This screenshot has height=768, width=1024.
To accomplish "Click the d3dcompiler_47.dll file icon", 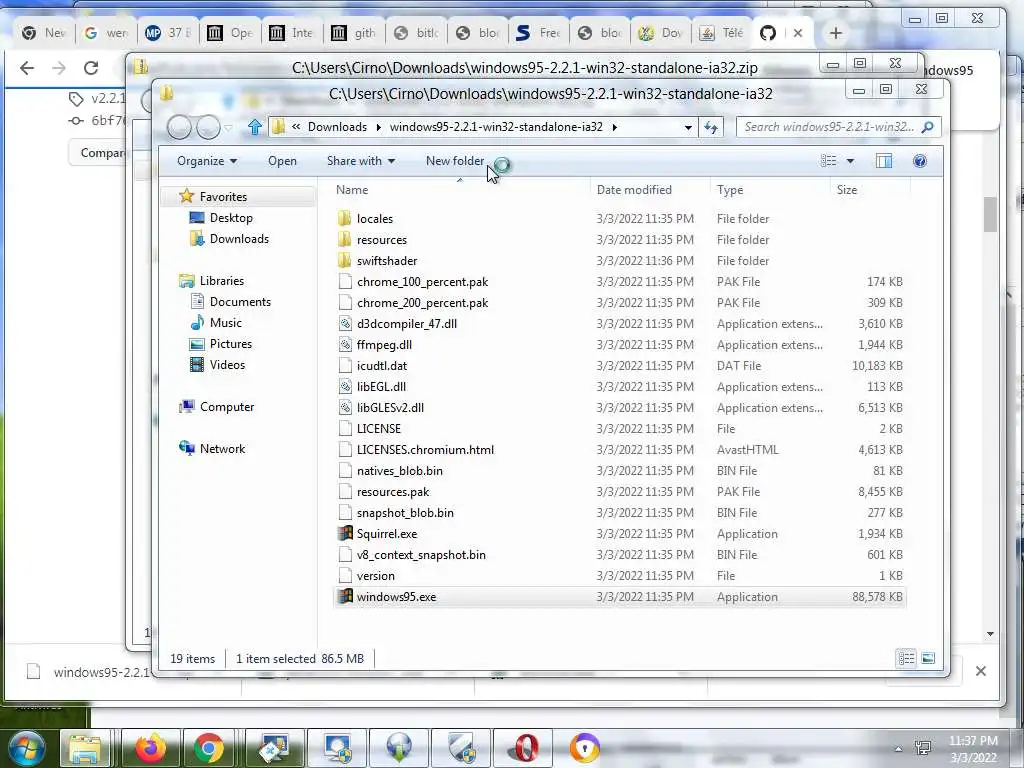I will 345,323.
